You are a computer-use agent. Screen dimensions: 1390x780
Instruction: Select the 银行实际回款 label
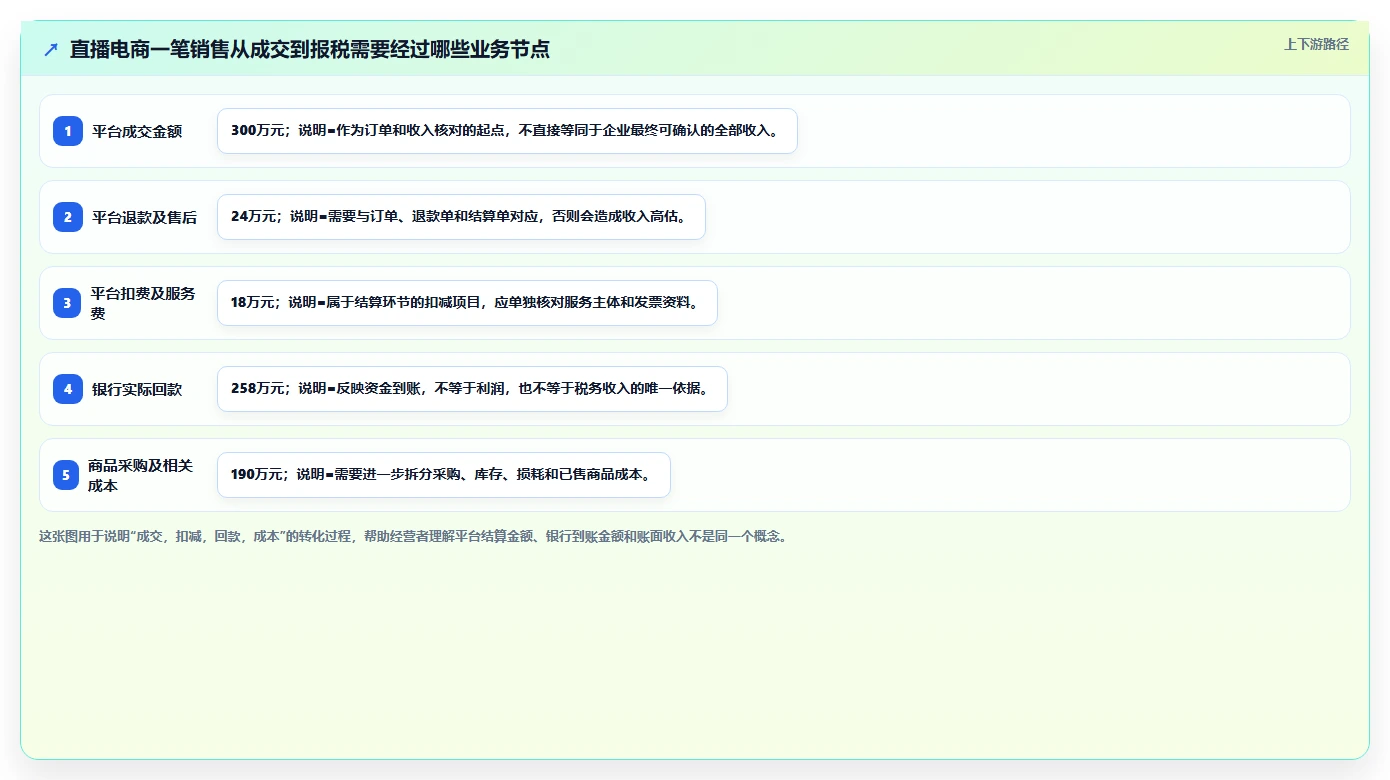(137, 389)
